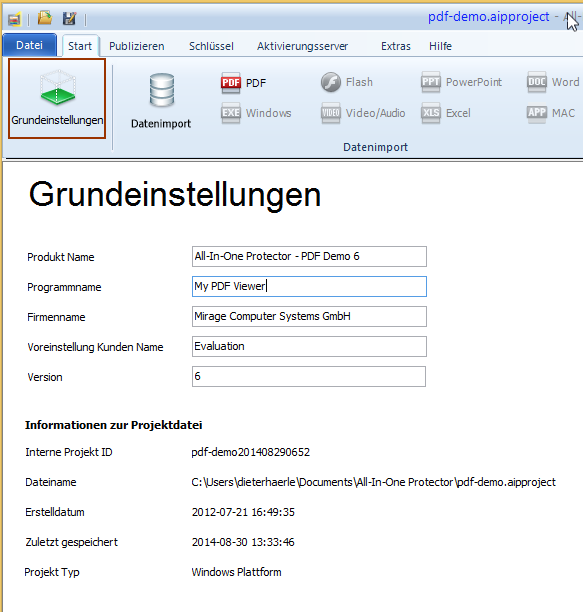Open the Datei menu tab

click(30, 45)
